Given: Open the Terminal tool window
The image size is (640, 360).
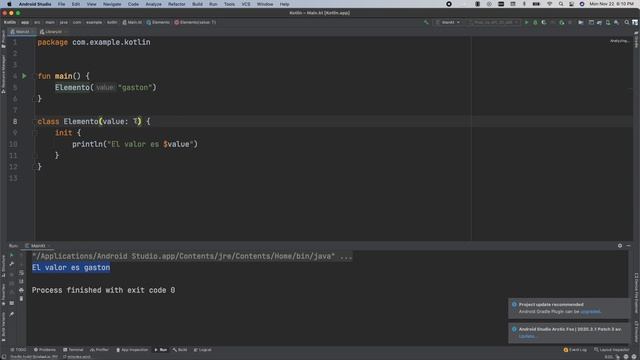Looking at the screenshot, I should tap(73, 350).
